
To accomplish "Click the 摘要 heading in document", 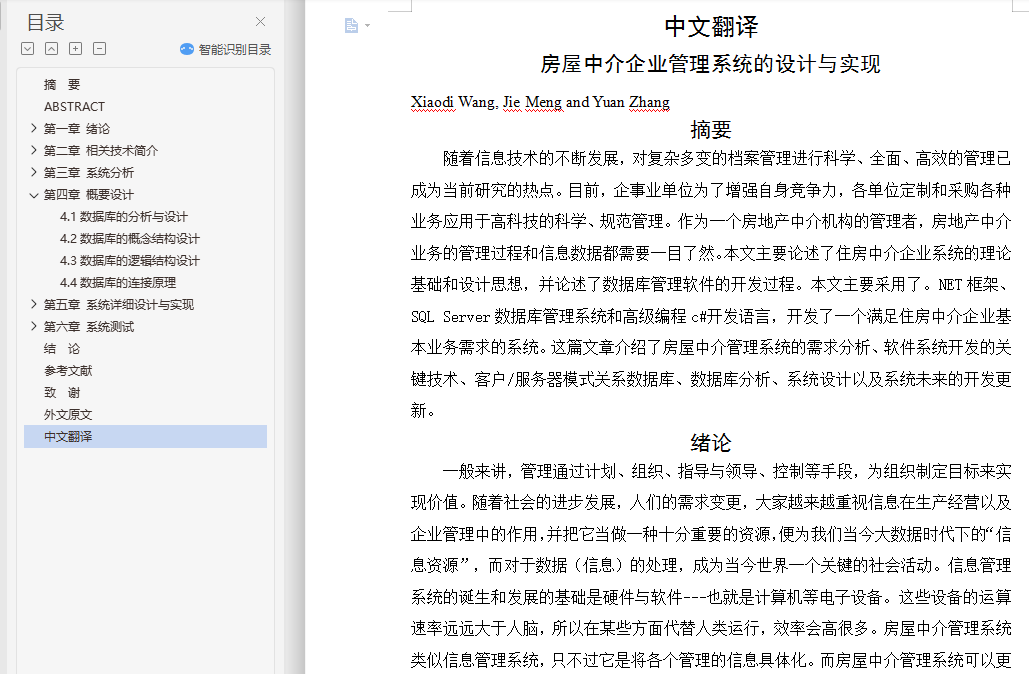I will pos(711,129).
